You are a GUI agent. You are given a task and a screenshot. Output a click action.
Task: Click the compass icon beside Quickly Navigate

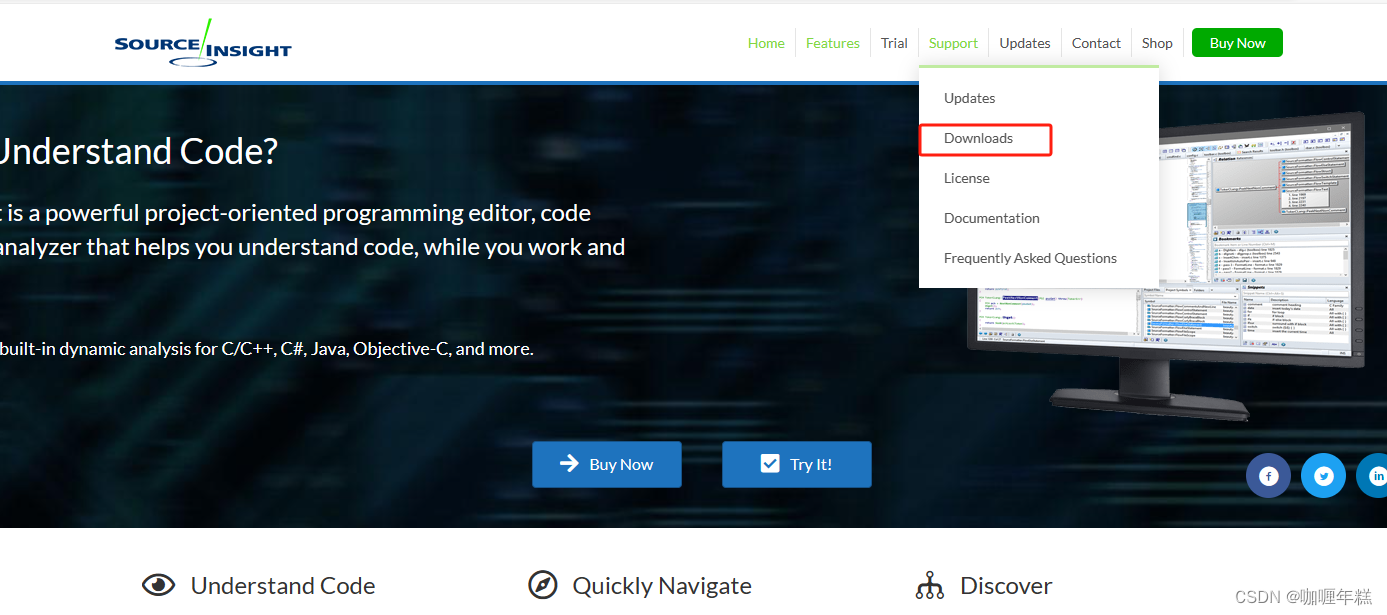pyautogui.click(x=542, y=585)
